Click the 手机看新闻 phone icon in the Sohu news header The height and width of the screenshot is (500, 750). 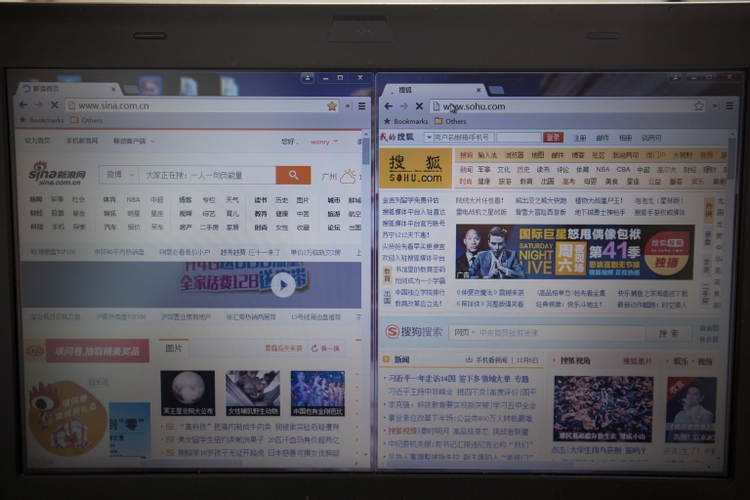coord(469,360)
